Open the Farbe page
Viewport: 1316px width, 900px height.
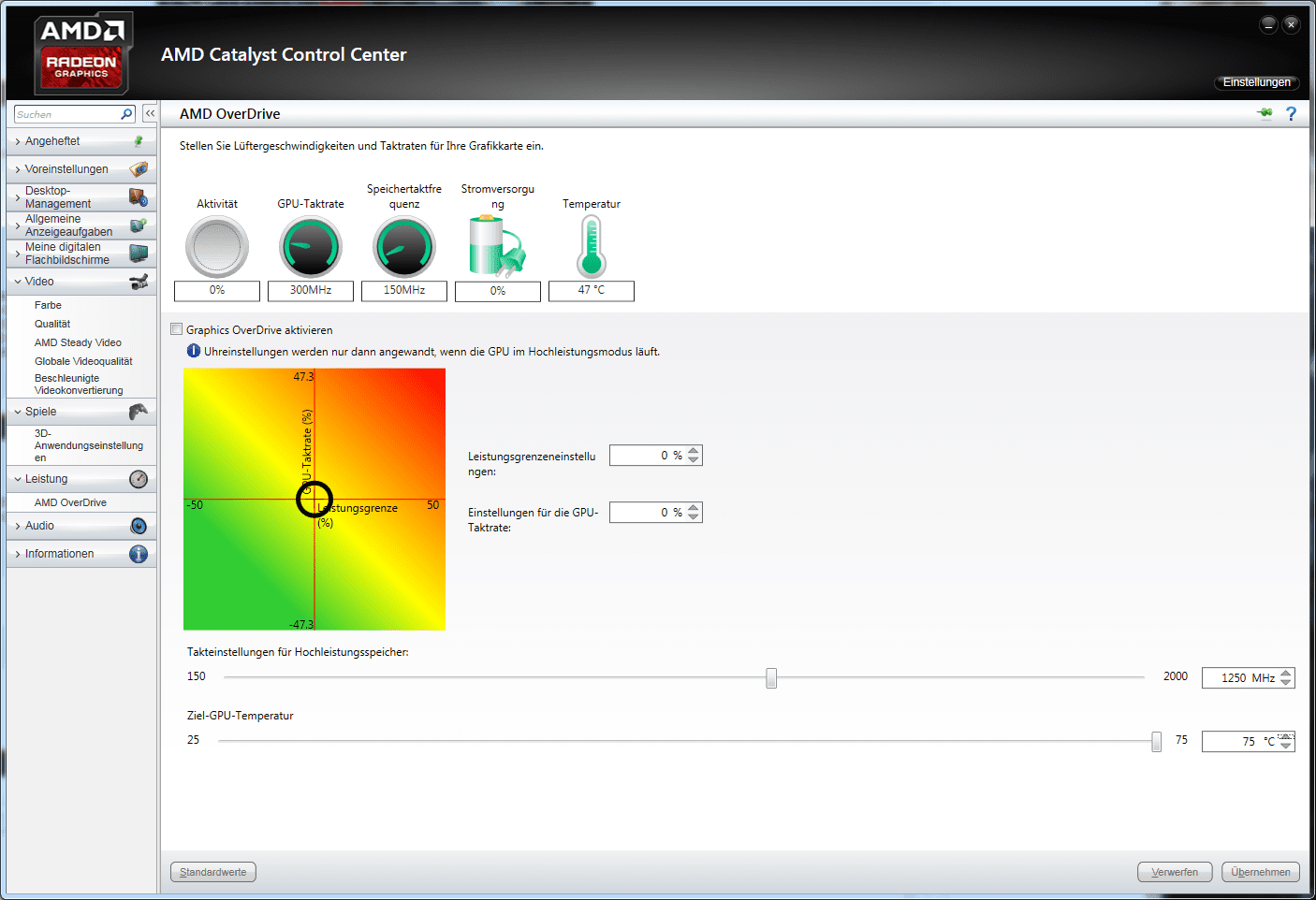(48, 305)
